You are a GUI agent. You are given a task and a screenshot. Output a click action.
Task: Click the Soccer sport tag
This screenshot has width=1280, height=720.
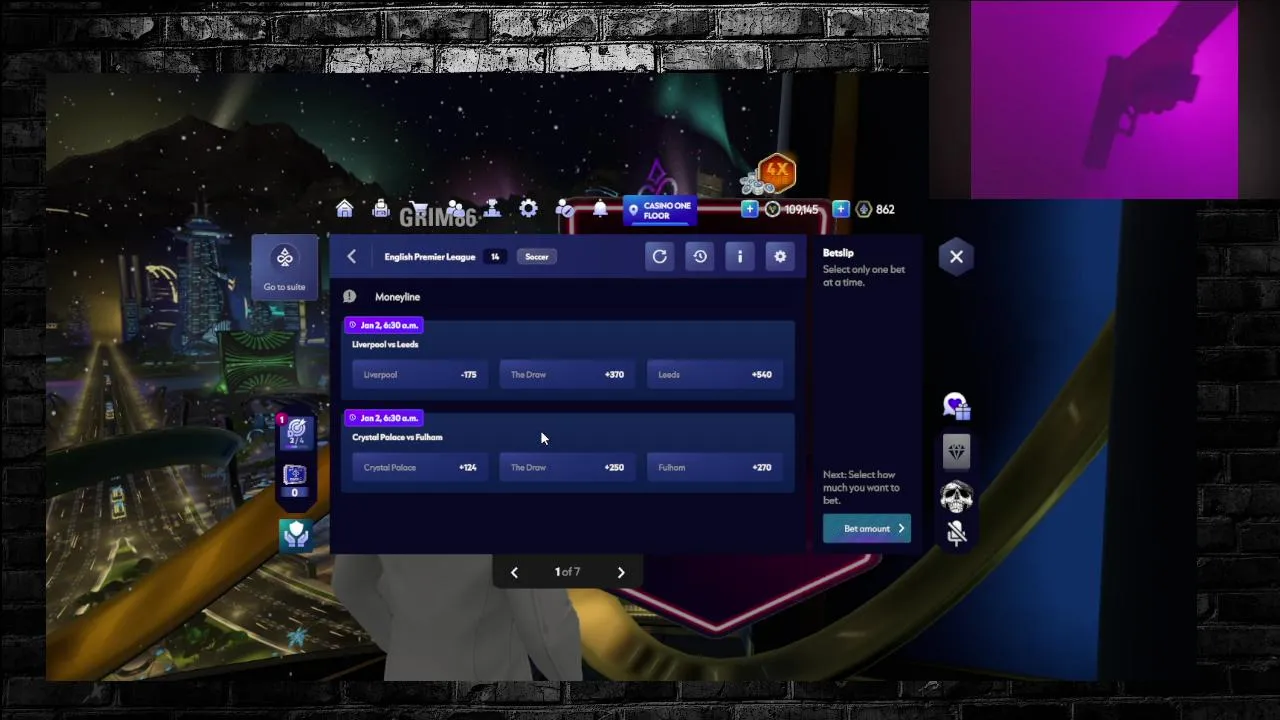[x=537, y=257]
